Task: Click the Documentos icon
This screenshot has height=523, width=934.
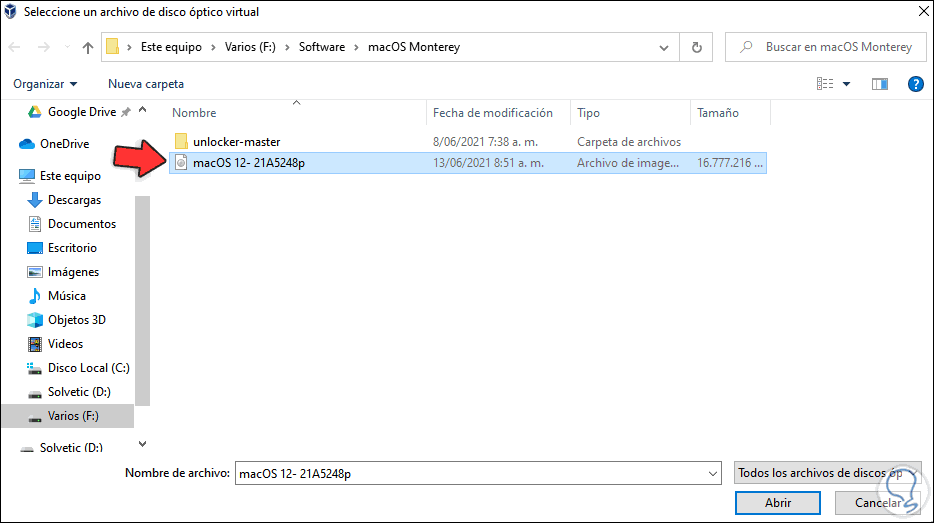Action: (35, 224)
